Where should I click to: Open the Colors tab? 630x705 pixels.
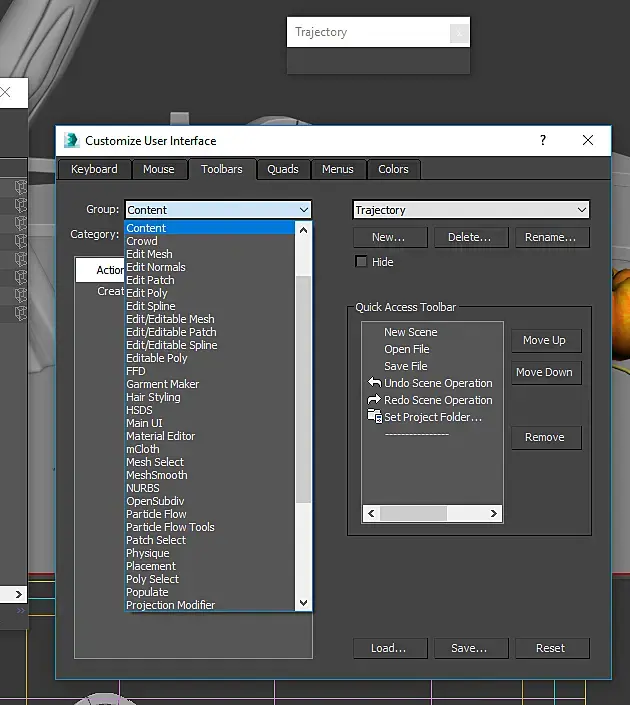coord(393,169)
